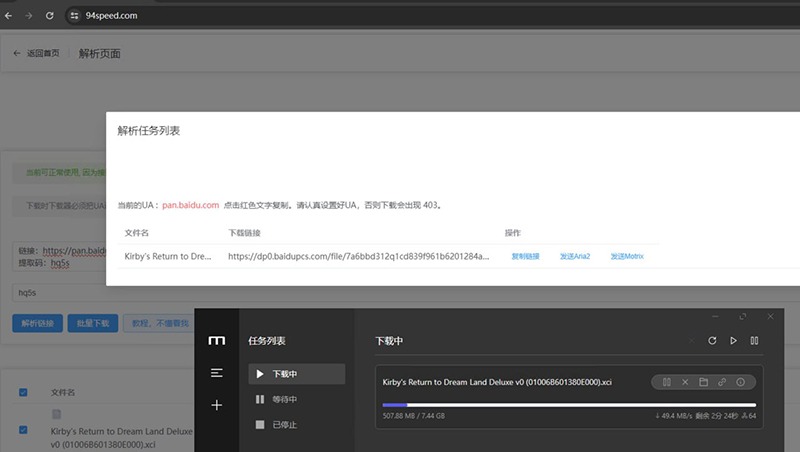Image resolution: width=800 pixels, height=452 pixels.
Task: Resume all tasks in Motrix
Action: point(733,340)
